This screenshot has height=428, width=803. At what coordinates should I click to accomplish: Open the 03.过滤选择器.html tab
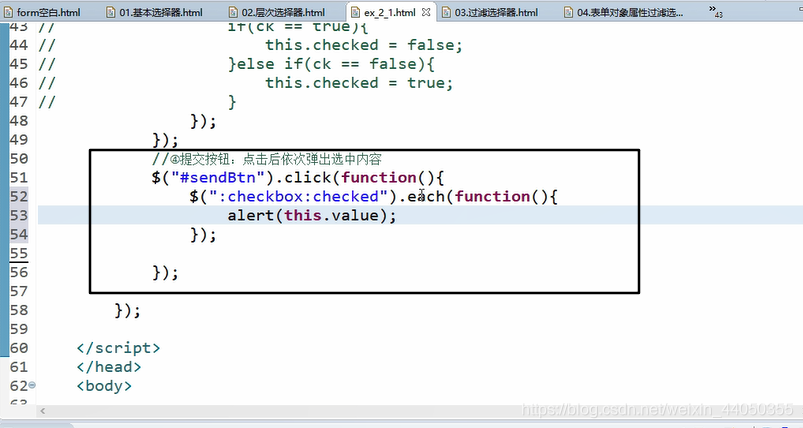point(490,12)
